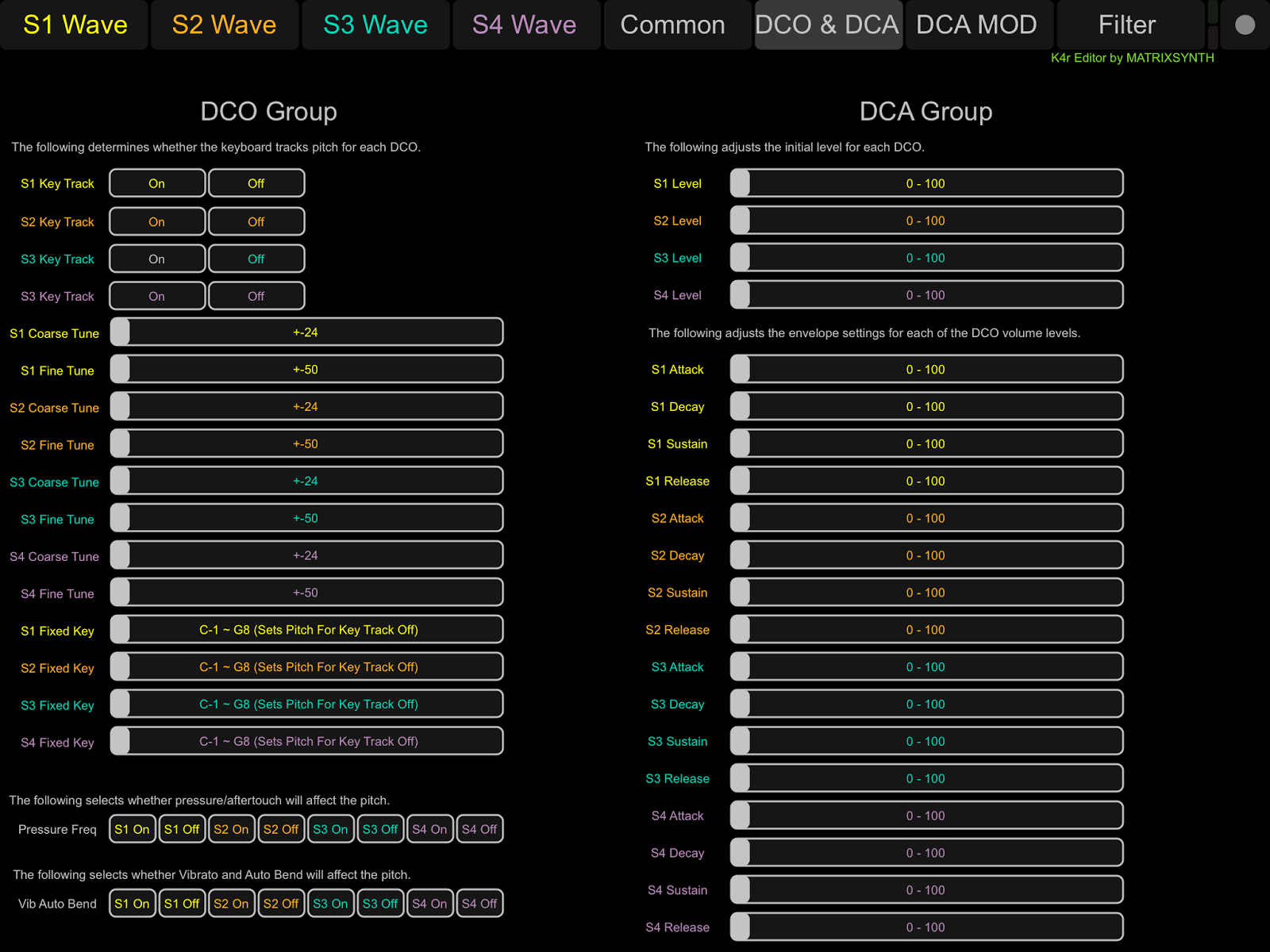
Task: Switch to the Common tab
Action: click(675, 24)
